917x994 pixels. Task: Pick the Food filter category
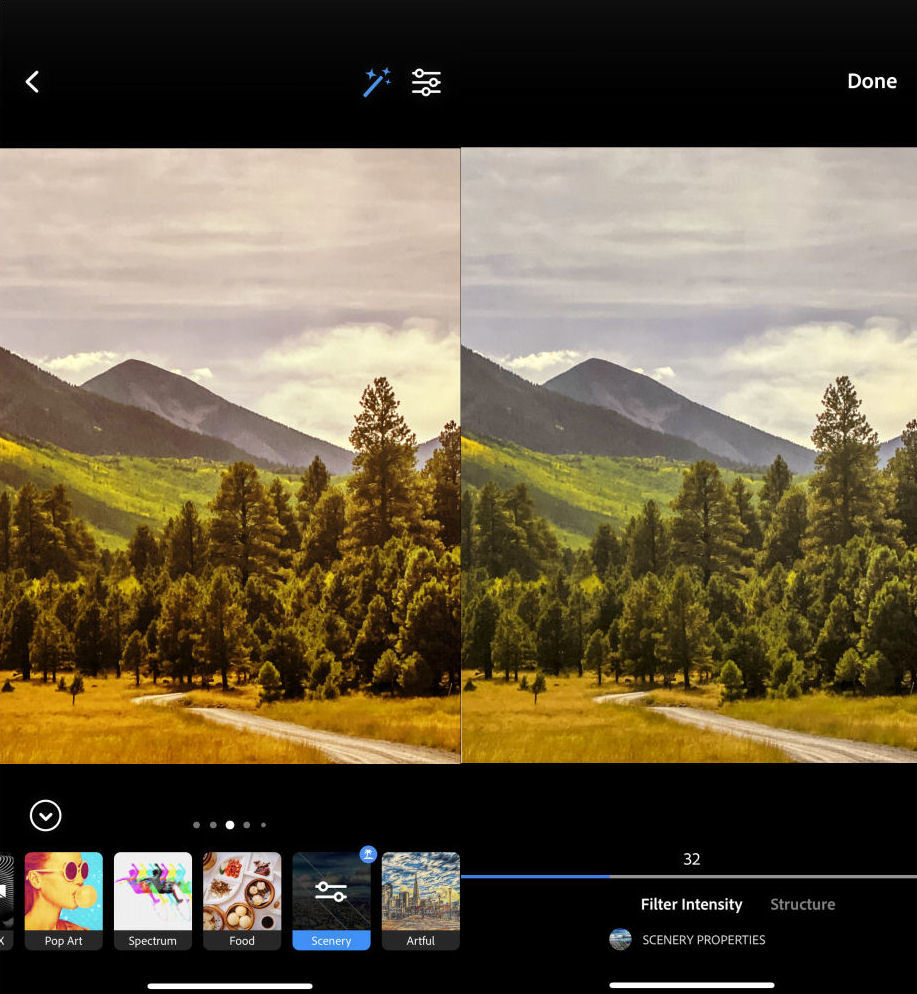coord(242,900)
